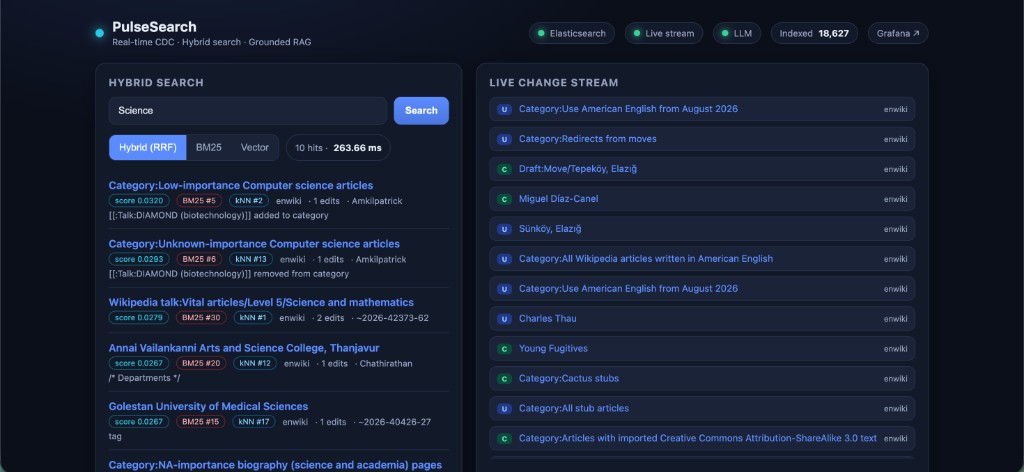Click the cyan dot logo beside PulseSearch
Image resolution: width=1024 pixels, height=472 pixels.
click(x=99, y=33)
